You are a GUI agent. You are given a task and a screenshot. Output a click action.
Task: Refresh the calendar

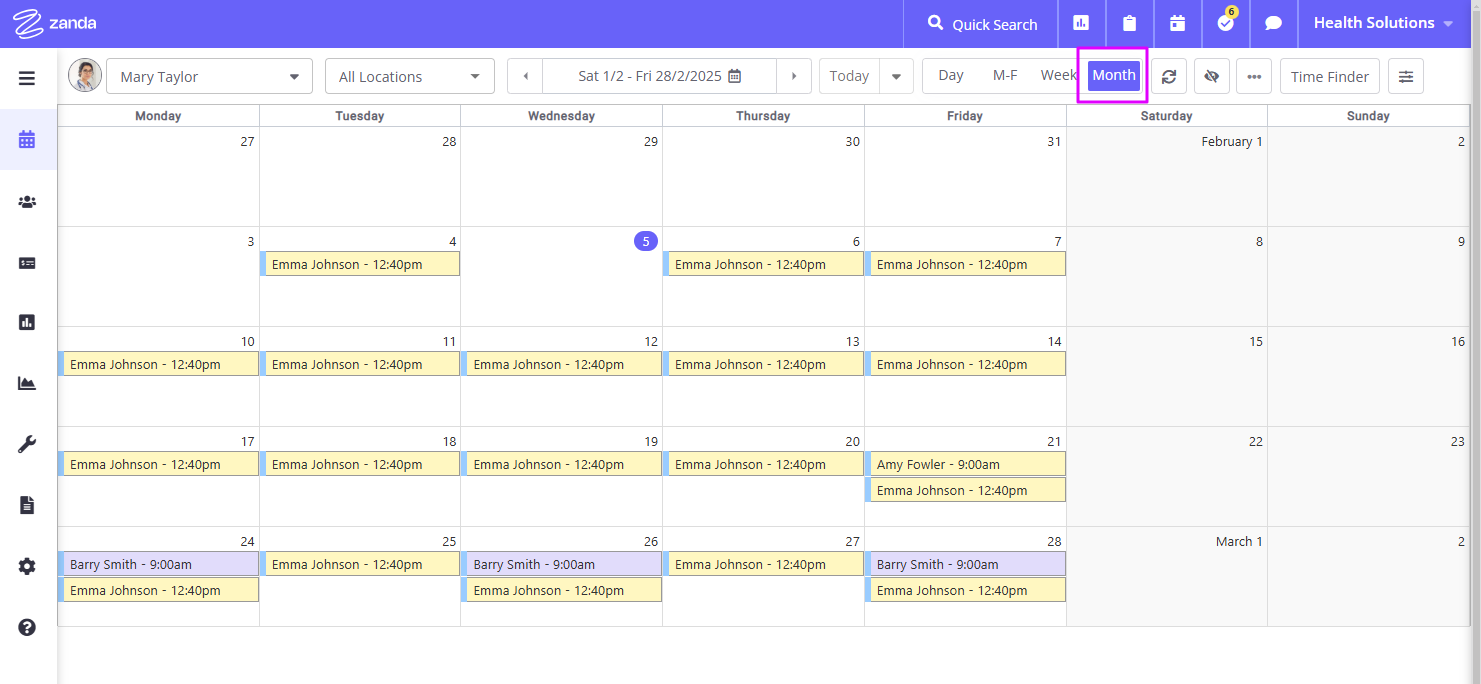[x=1169, y=76]
